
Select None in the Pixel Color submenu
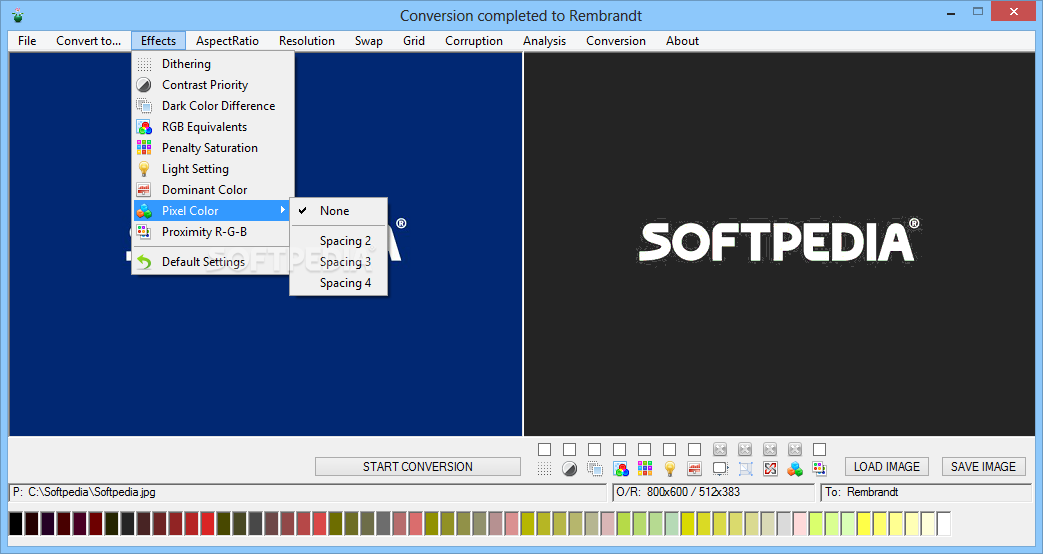tap(339, 211)
